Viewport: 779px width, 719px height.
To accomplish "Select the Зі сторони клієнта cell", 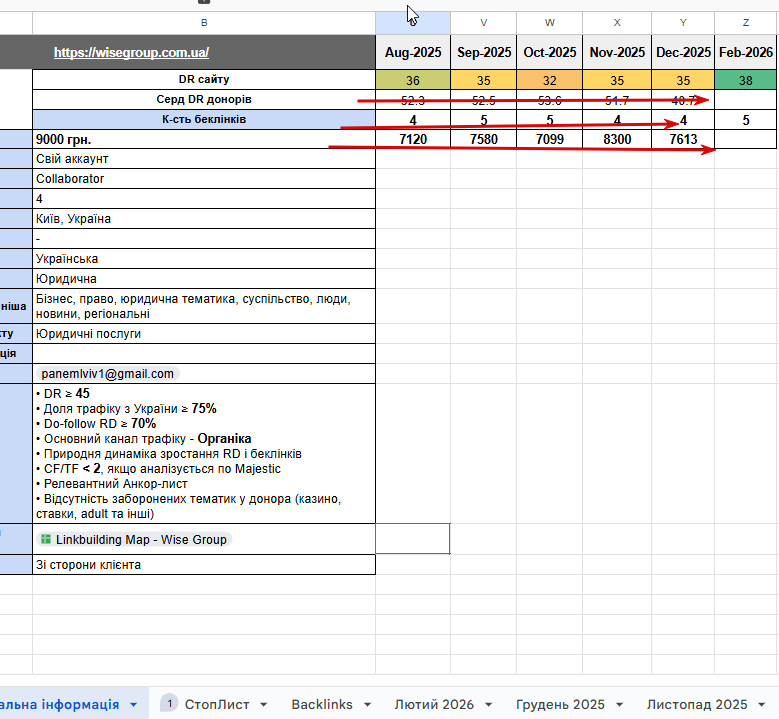I will click(x=204, y=564).
